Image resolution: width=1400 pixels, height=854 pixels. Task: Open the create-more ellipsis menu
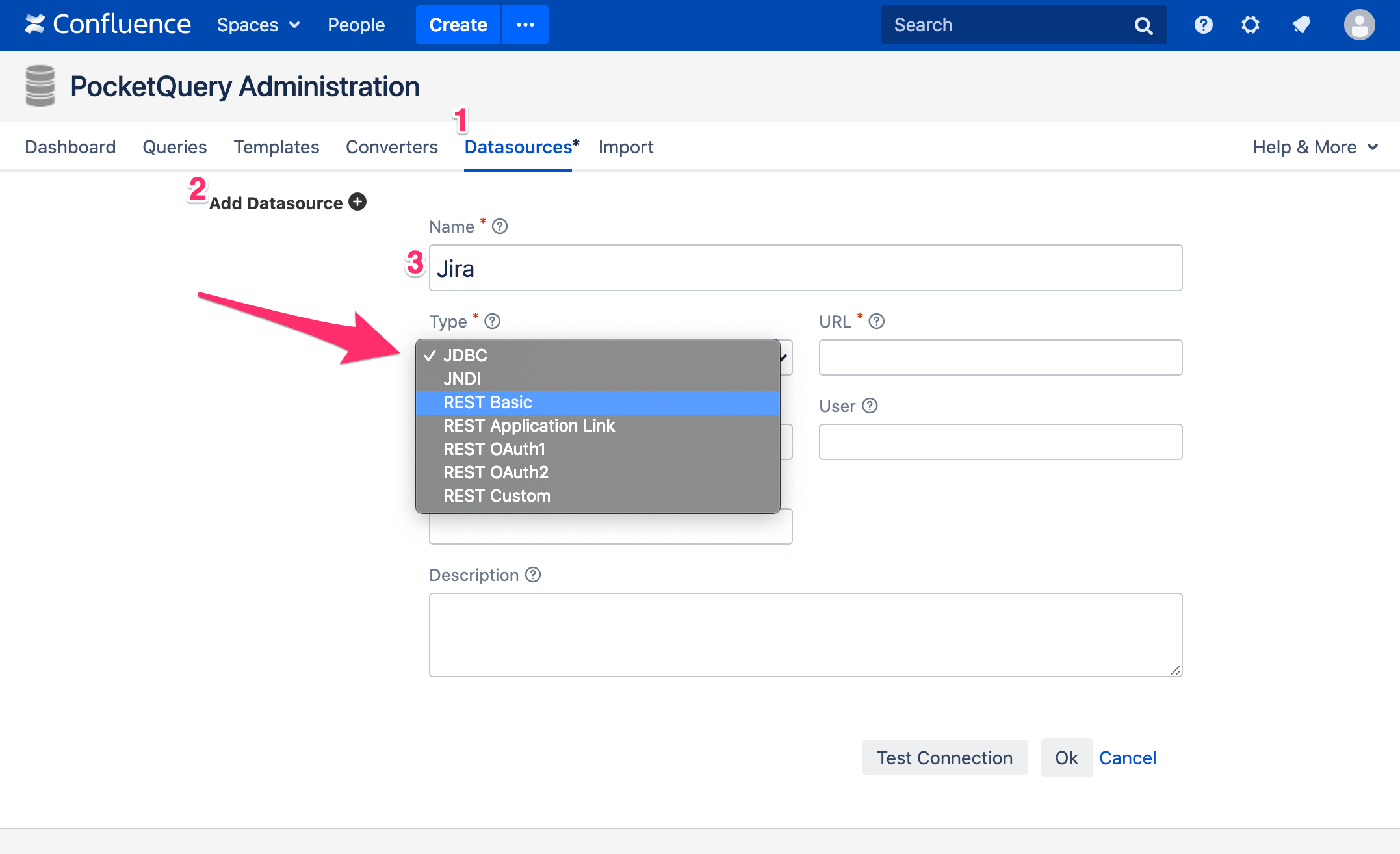point(525,25)
